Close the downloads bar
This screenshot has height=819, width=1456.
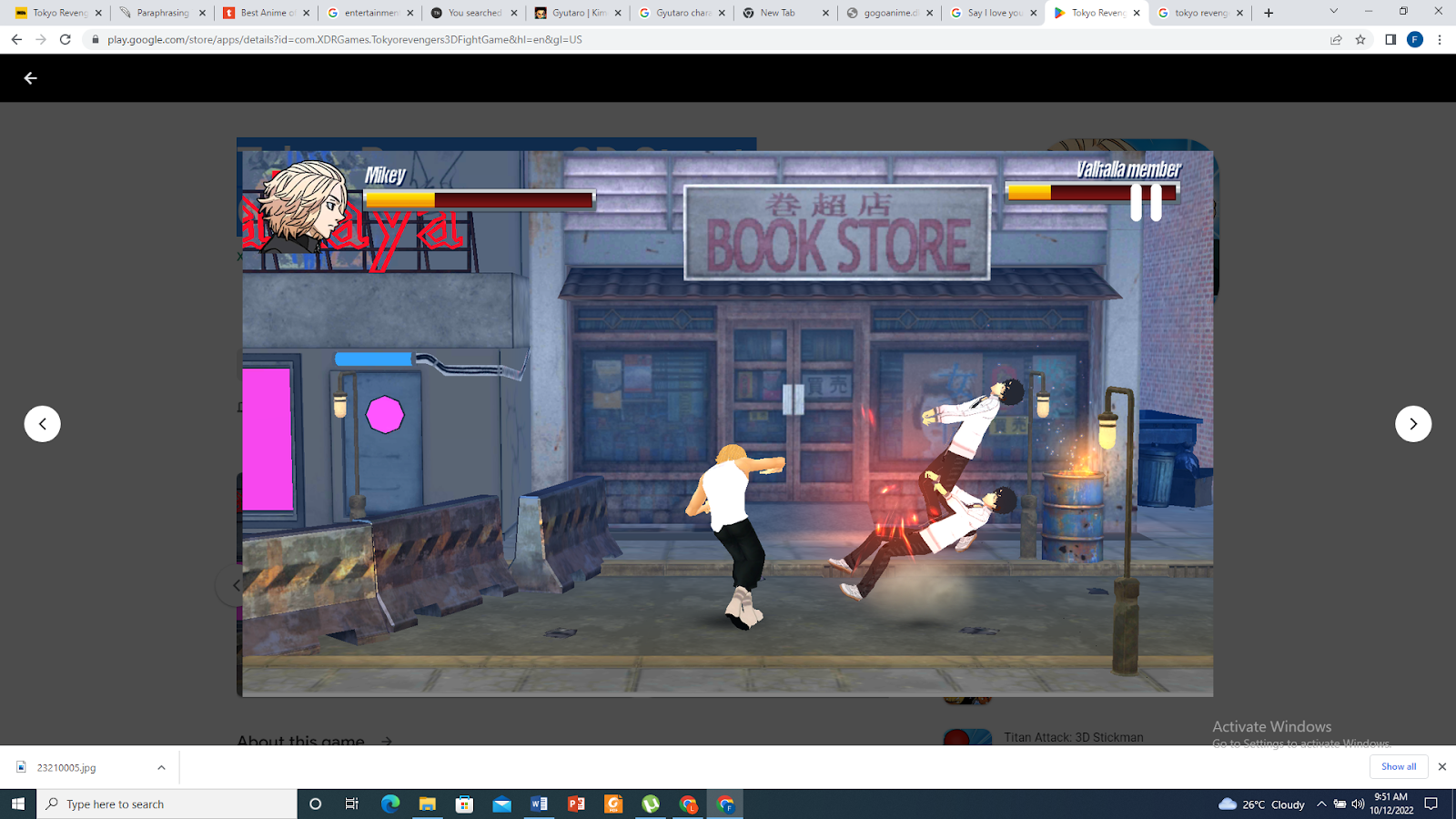[1442, 767]
